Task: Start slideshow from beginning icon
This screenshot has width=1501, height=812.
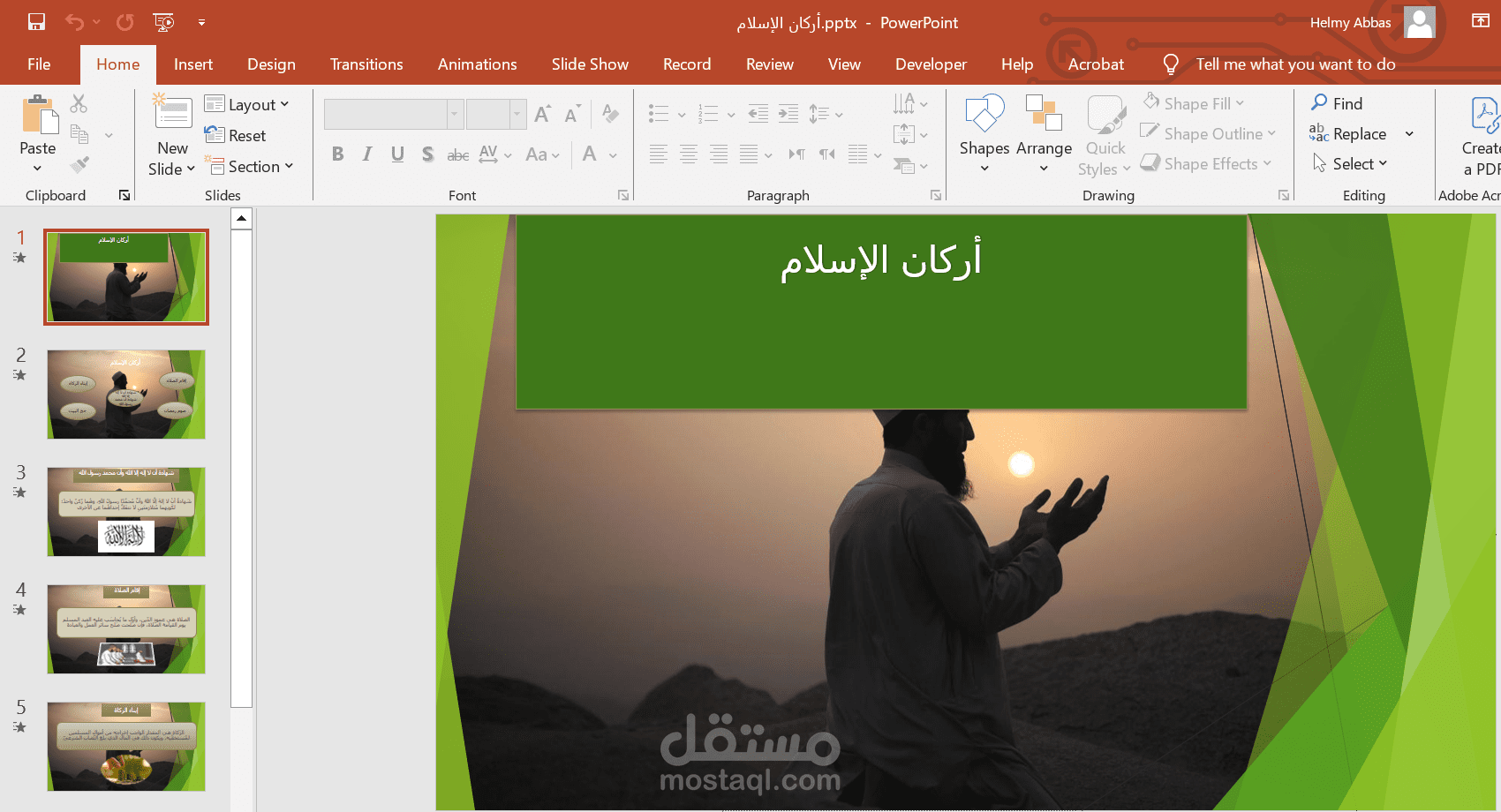Action: click(163, 22)
